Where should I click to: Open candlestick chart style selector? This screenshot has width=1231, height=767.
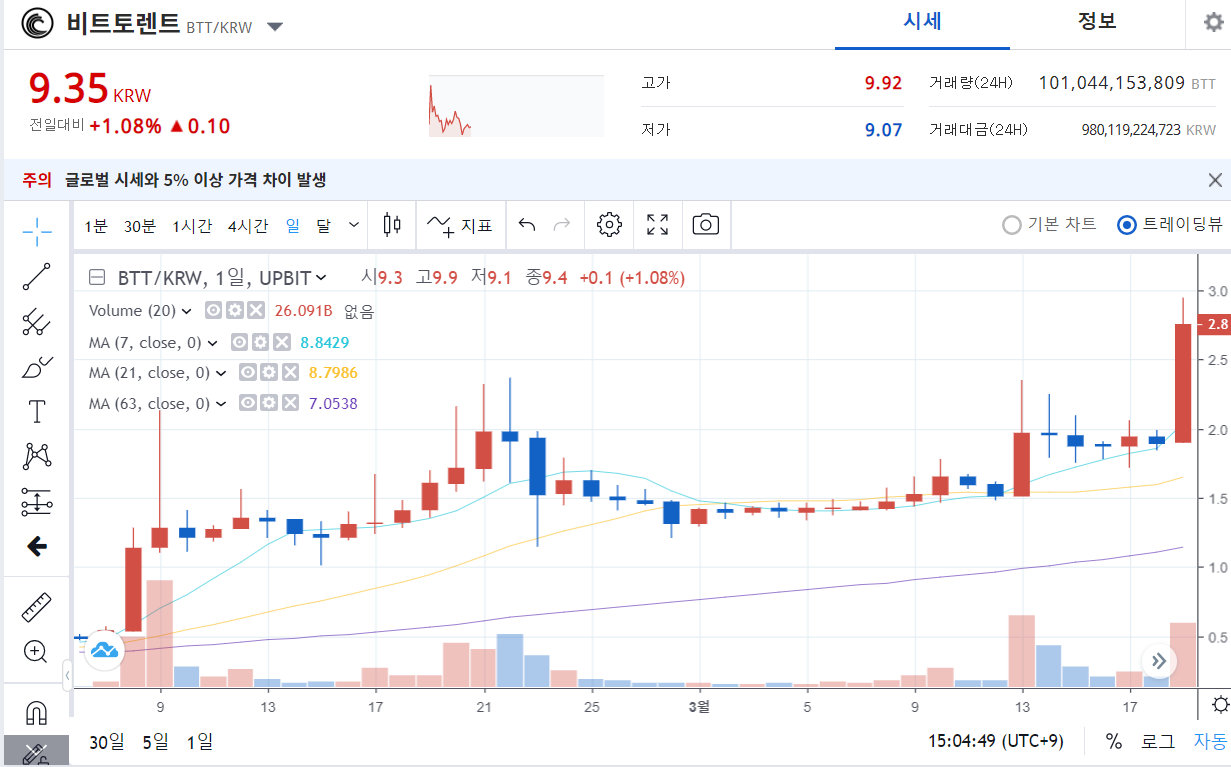coord(393,225)
